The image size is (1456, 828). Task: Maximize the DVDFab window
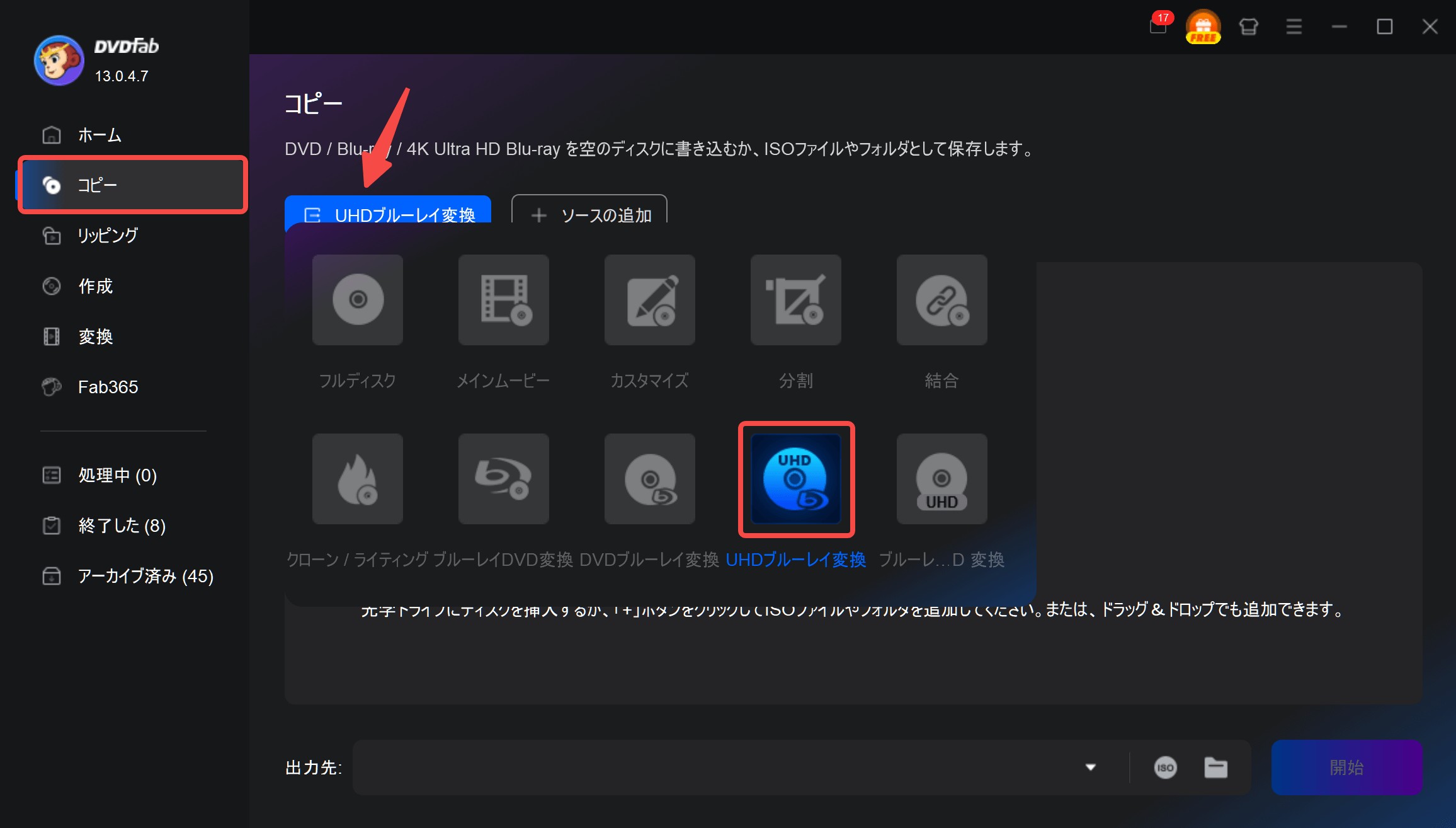pyautogui.click(x=1384, y=26)
